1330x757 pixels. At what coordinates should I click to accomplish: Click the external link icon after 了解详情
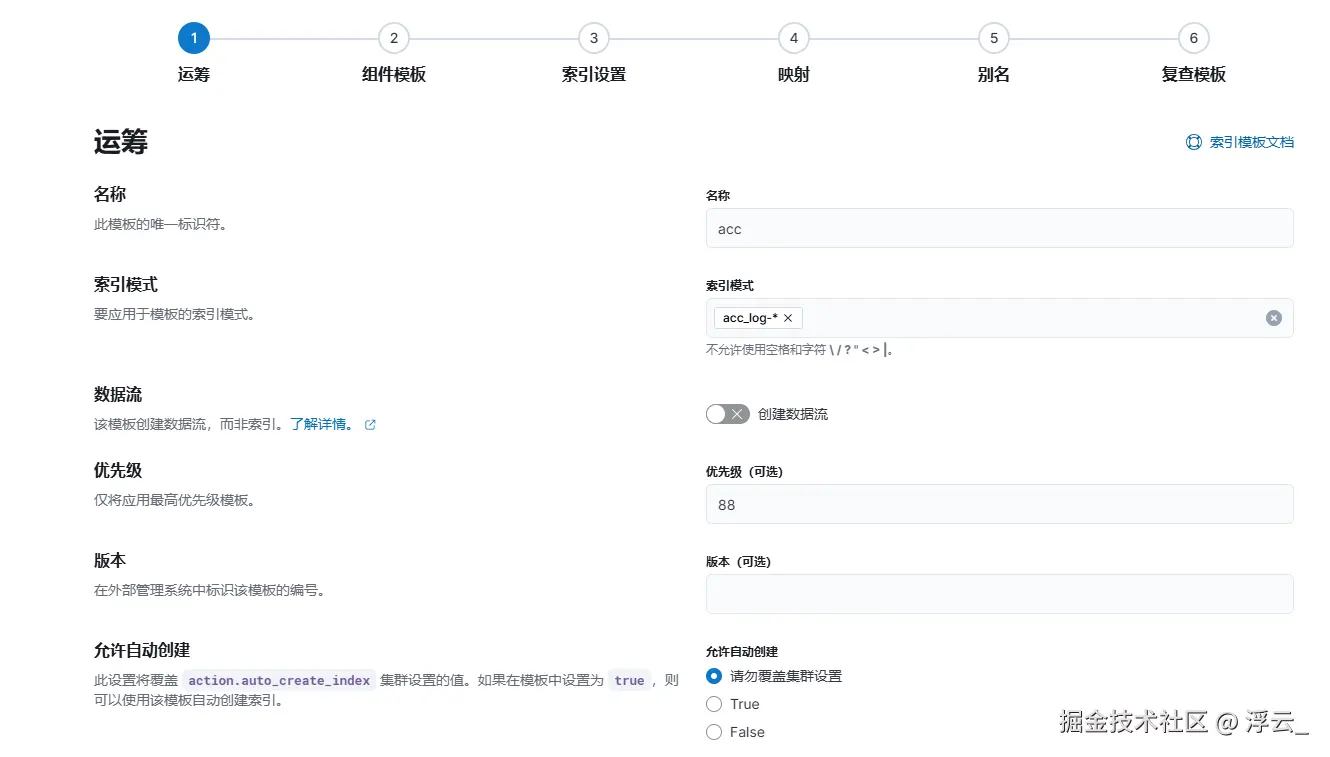click(x=370, y=424)
